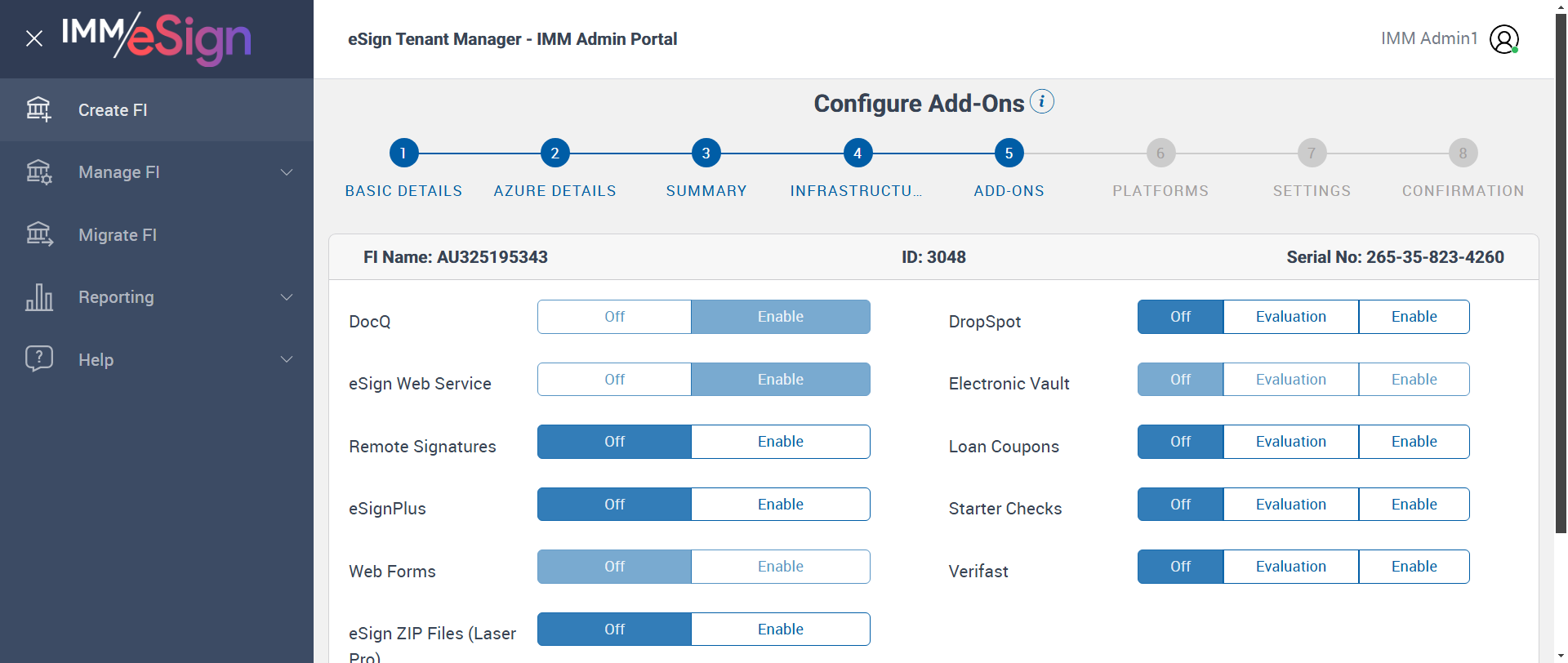Set Loan Coupons to Evaluation
The width and height of the screenshot is (1568, 663).
(1290, 442)
